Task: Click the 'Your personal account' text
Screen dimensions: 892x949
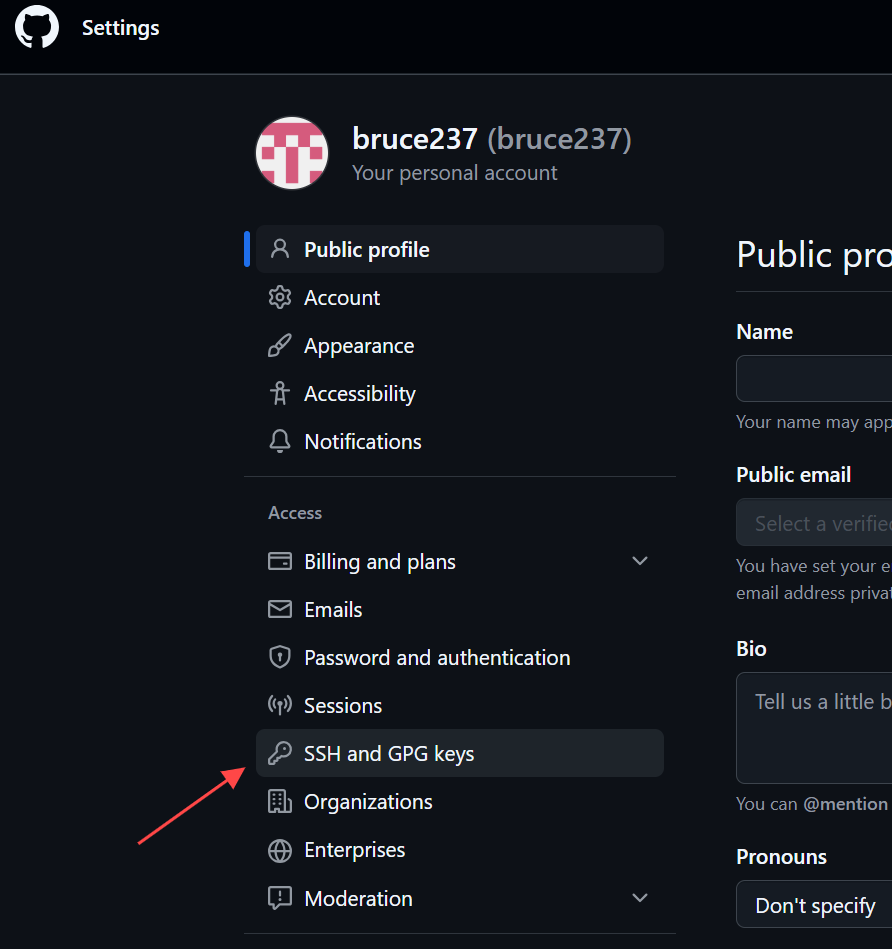Action: [454, 173]
